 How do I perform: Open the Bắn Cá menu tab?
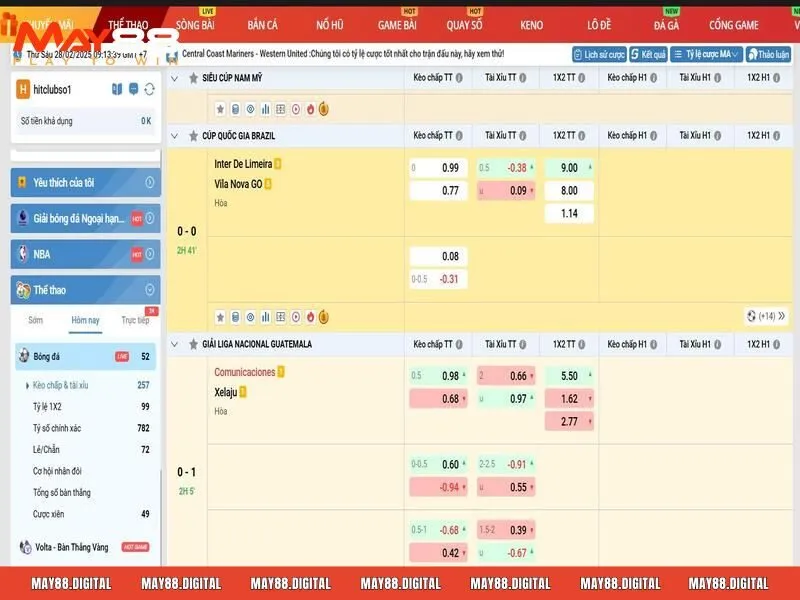(262, 24)
